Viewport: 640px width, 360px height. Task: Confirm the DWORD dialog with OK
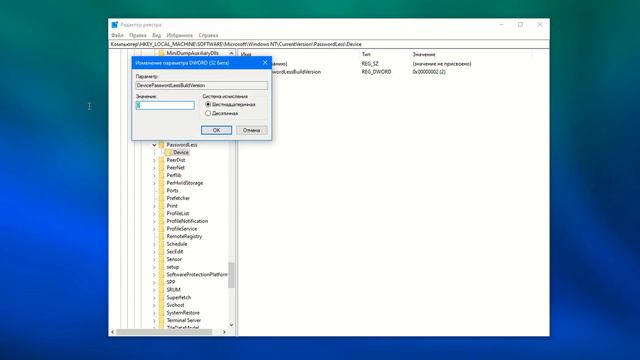point(216,130)
